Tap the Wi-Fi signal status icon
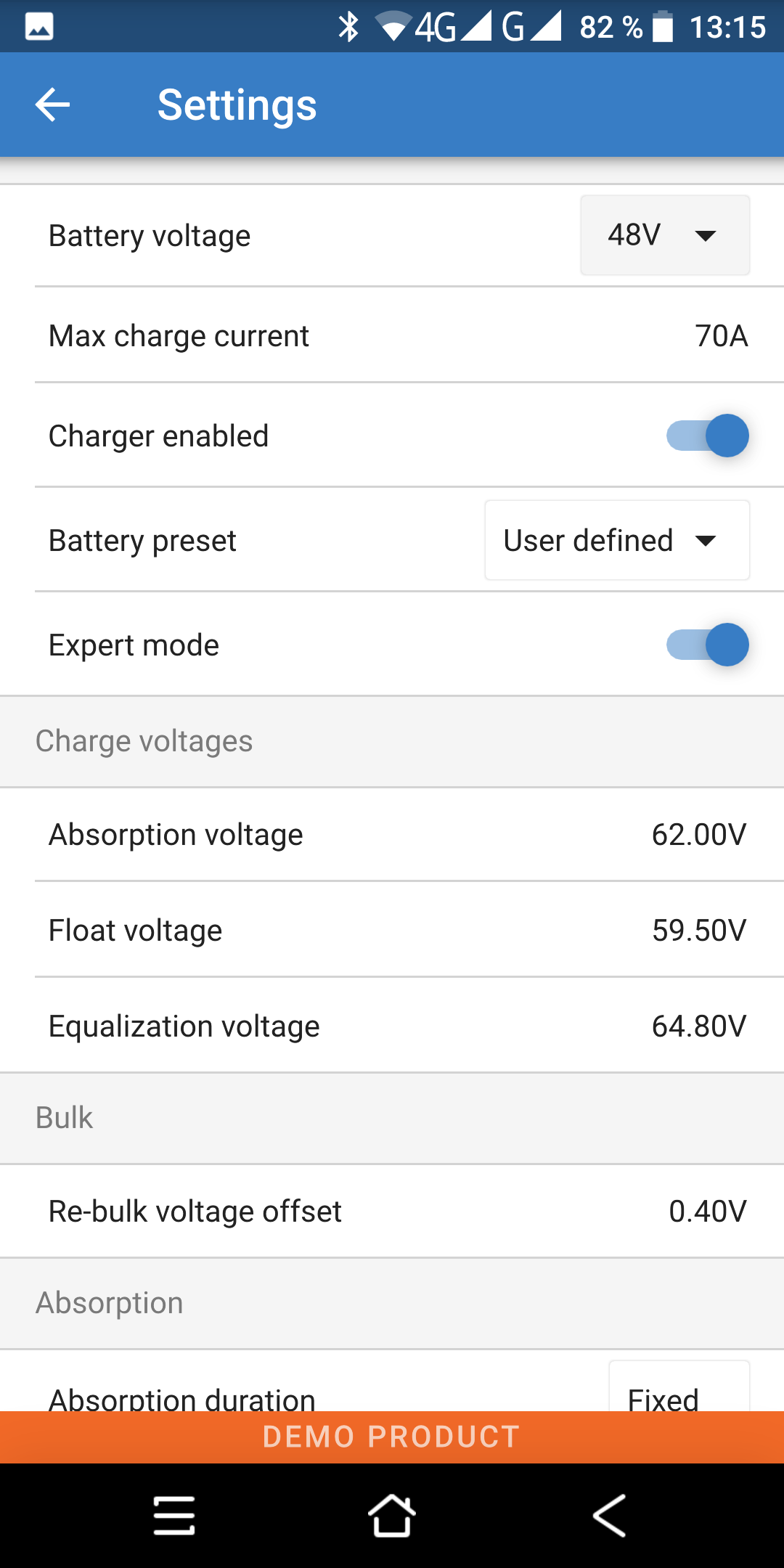 (393, 27)
